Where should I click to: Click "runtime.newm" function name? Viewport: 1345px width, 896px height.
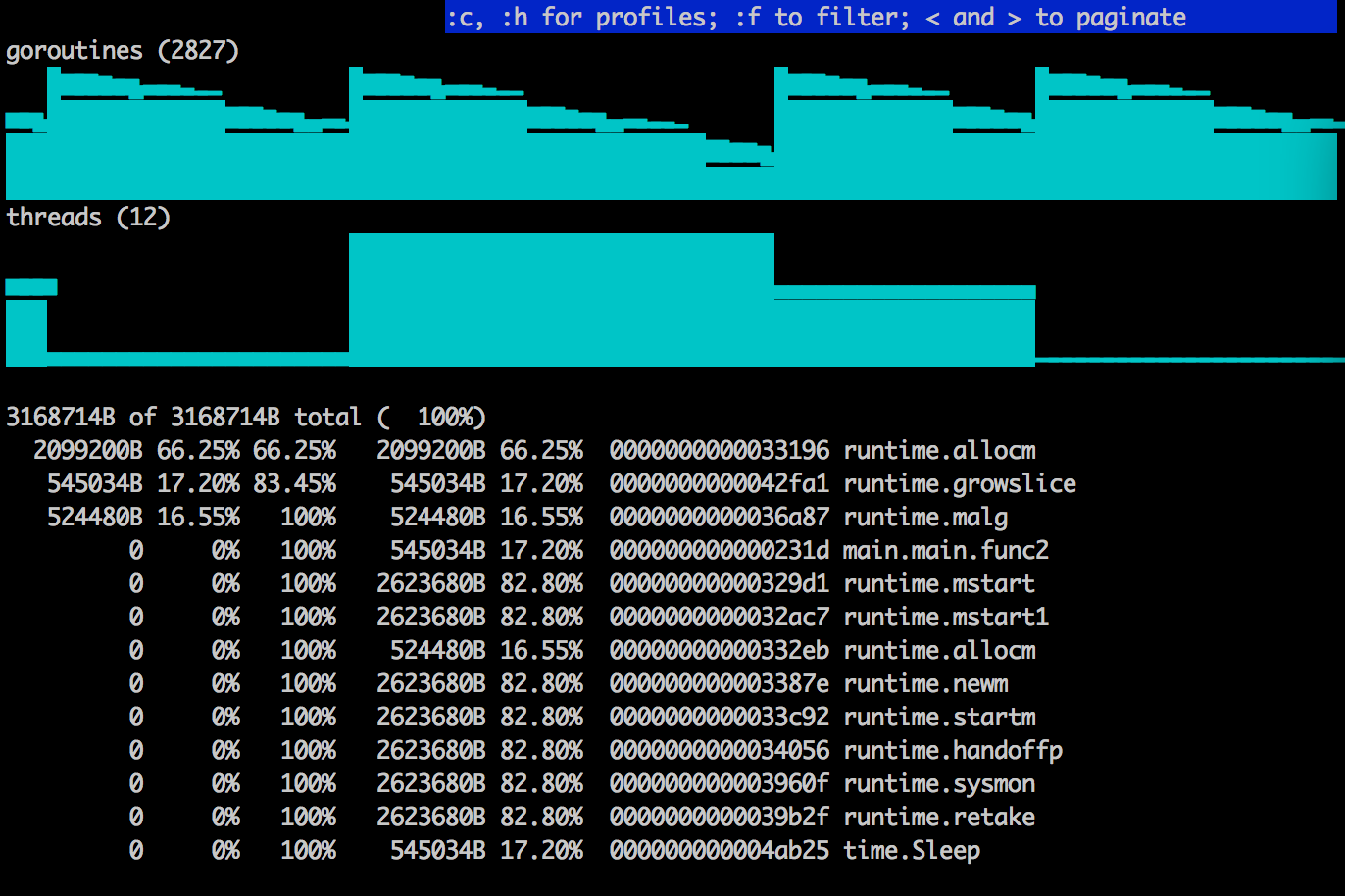point(925,683)
